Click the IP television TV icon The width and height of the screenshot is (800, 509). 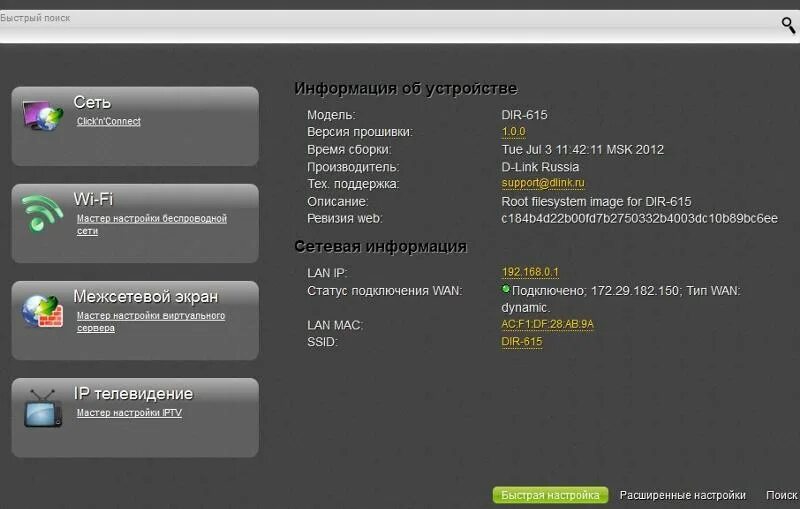43,408
